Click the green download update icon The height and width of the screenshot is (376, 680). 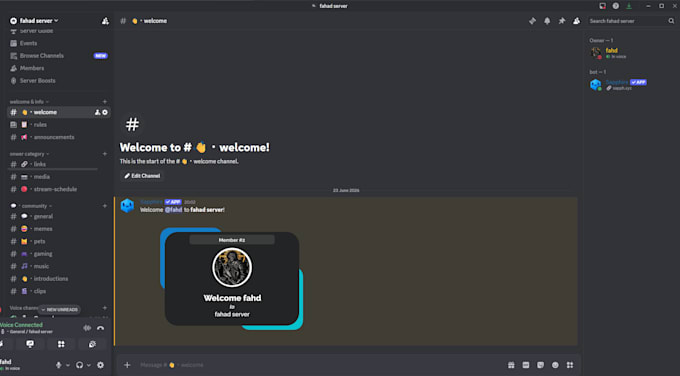coord(629,6)
